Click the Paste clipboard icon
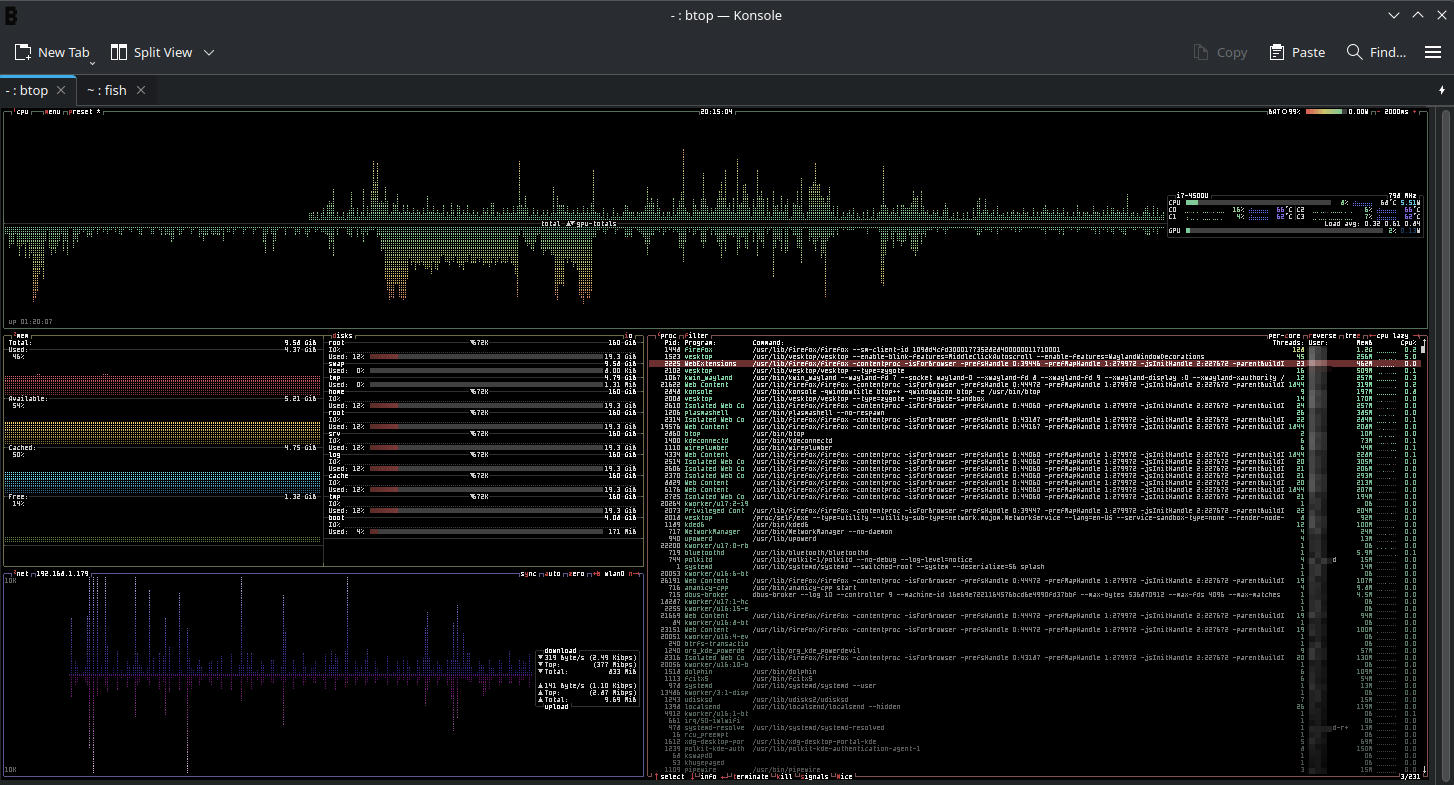The image size is (1454, 785). coord(1277,52)
